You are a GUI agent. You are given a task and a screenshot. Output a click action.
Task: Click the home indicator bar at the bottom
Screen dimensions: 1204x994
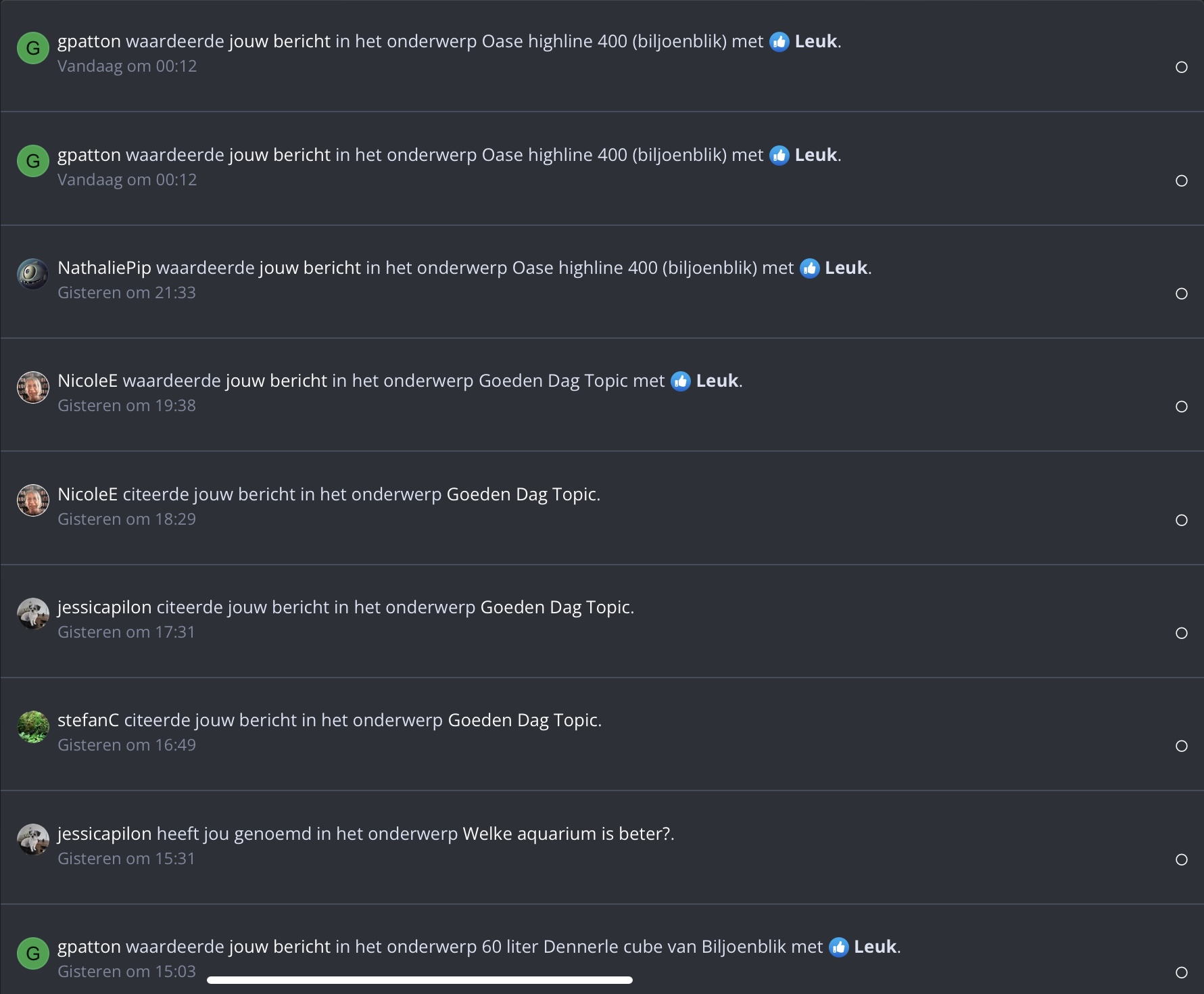(x=419, y=980)
